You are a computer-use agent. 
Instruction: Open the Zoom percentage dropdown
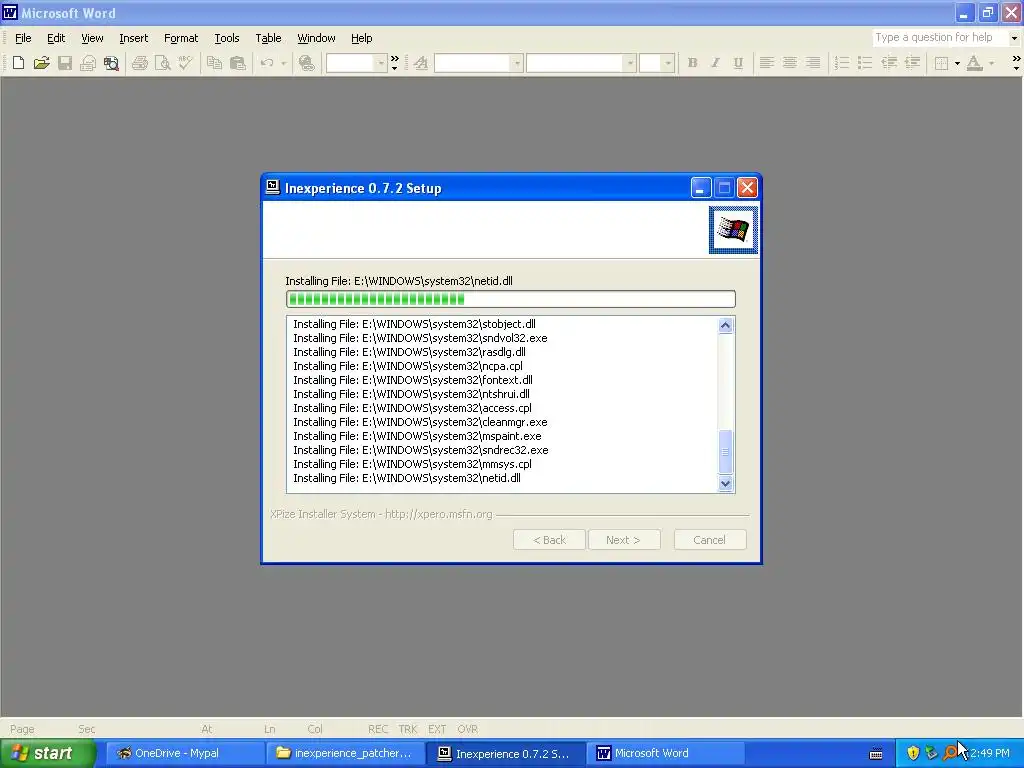click(381, 63)
